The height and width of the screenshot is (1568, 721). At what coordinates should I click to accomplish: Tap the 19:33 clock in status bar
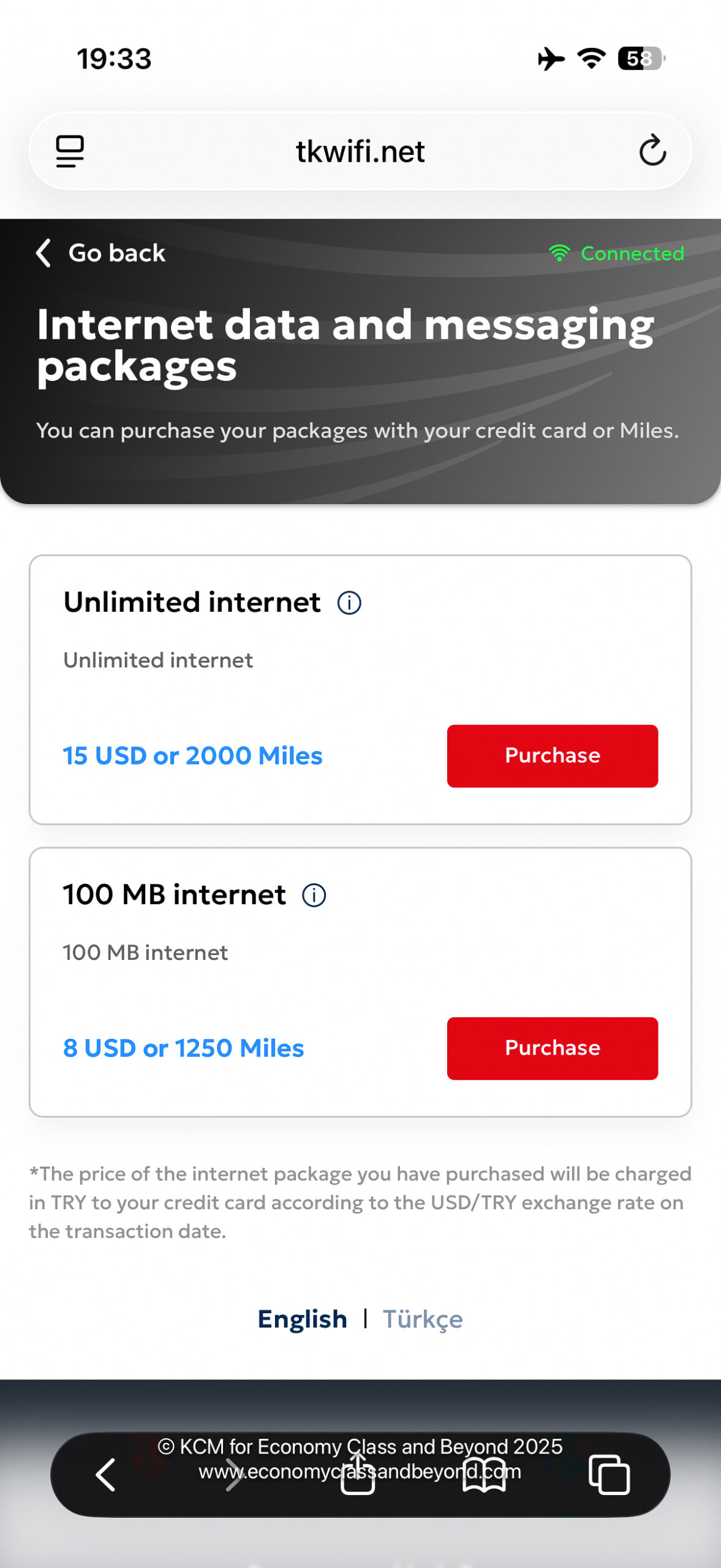tap(114, 59)
